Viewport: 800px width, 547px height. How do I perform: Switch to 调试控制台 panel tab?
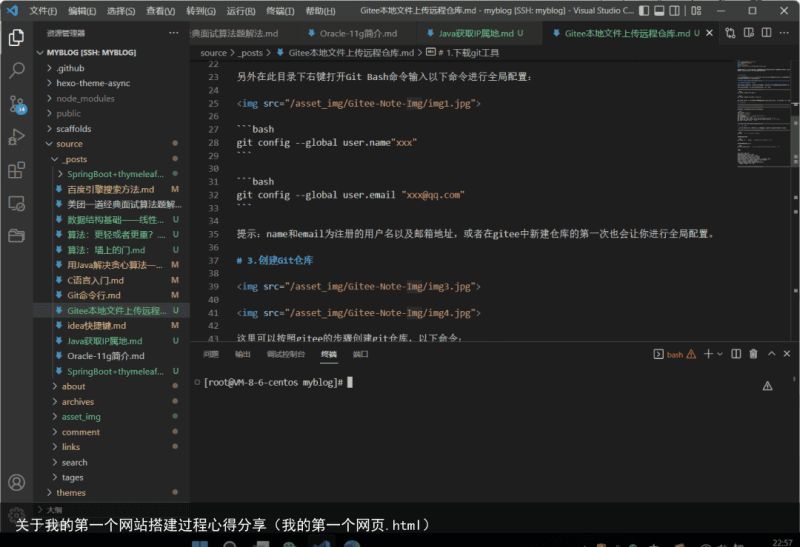click(286, 354)
